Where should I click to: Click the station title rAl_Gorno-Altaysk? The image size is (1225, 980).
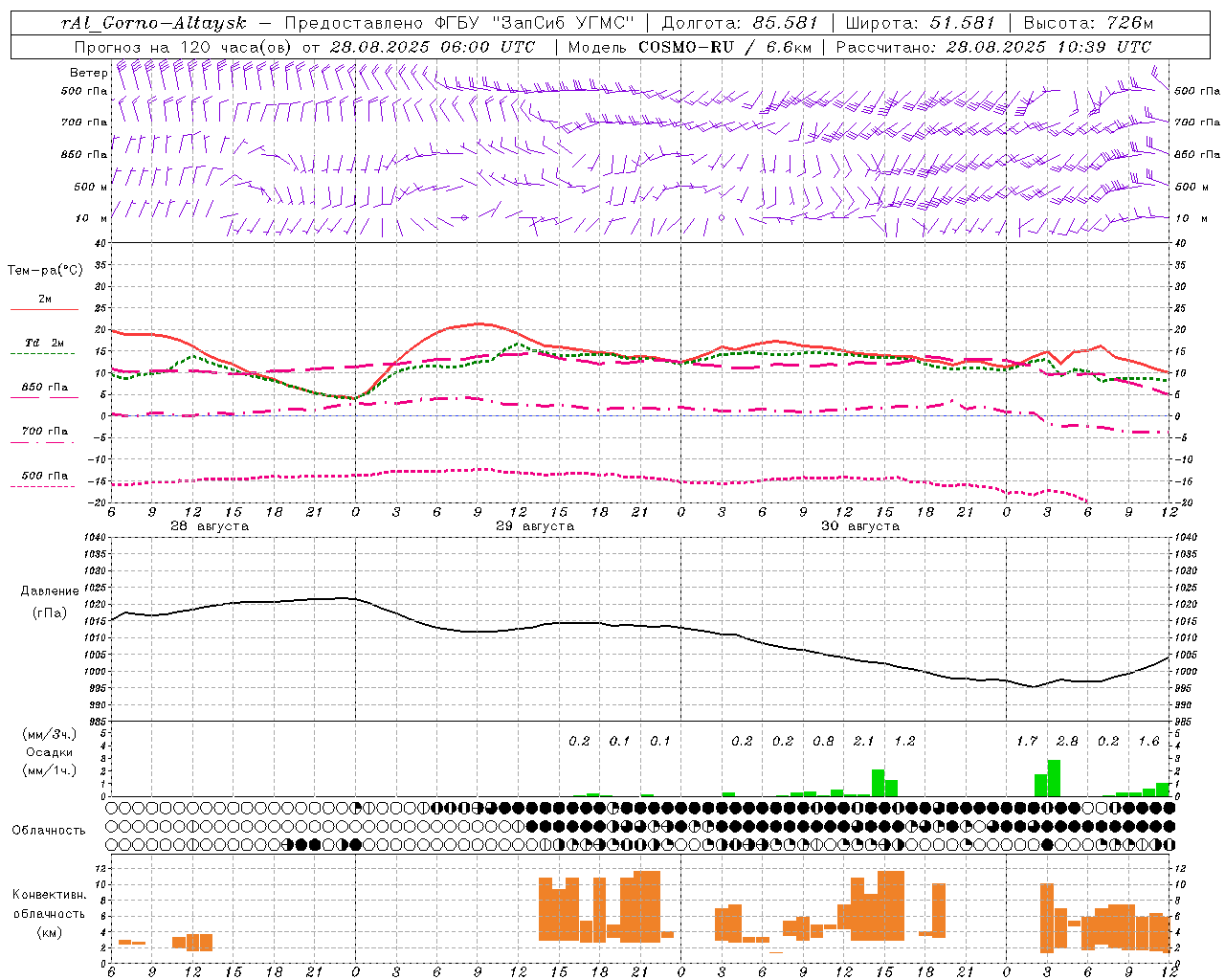pos(156,23)
